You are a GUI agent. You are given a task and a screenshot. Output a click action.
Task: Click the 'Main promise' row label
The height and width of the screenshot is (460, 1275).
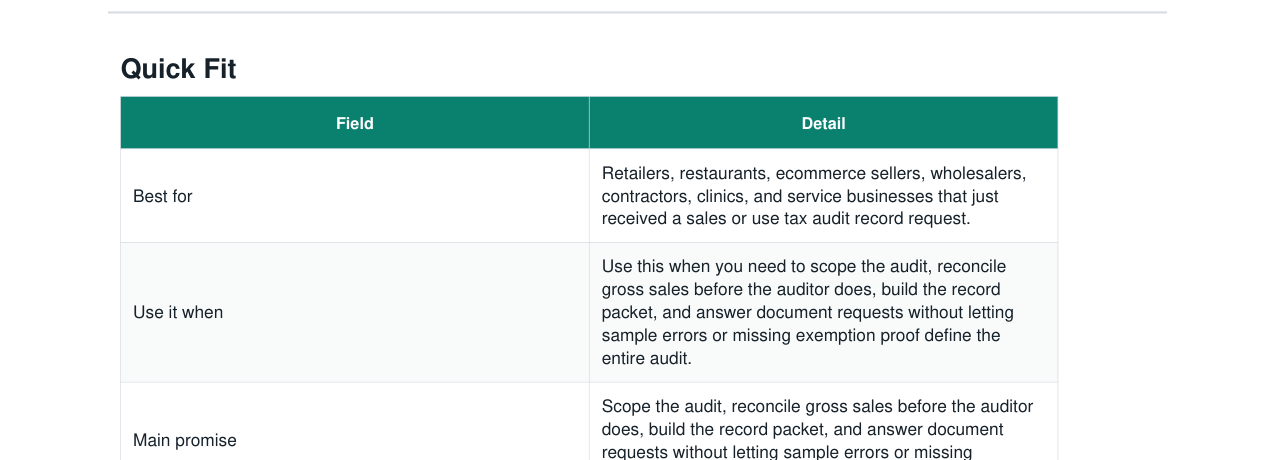(185, 440)
